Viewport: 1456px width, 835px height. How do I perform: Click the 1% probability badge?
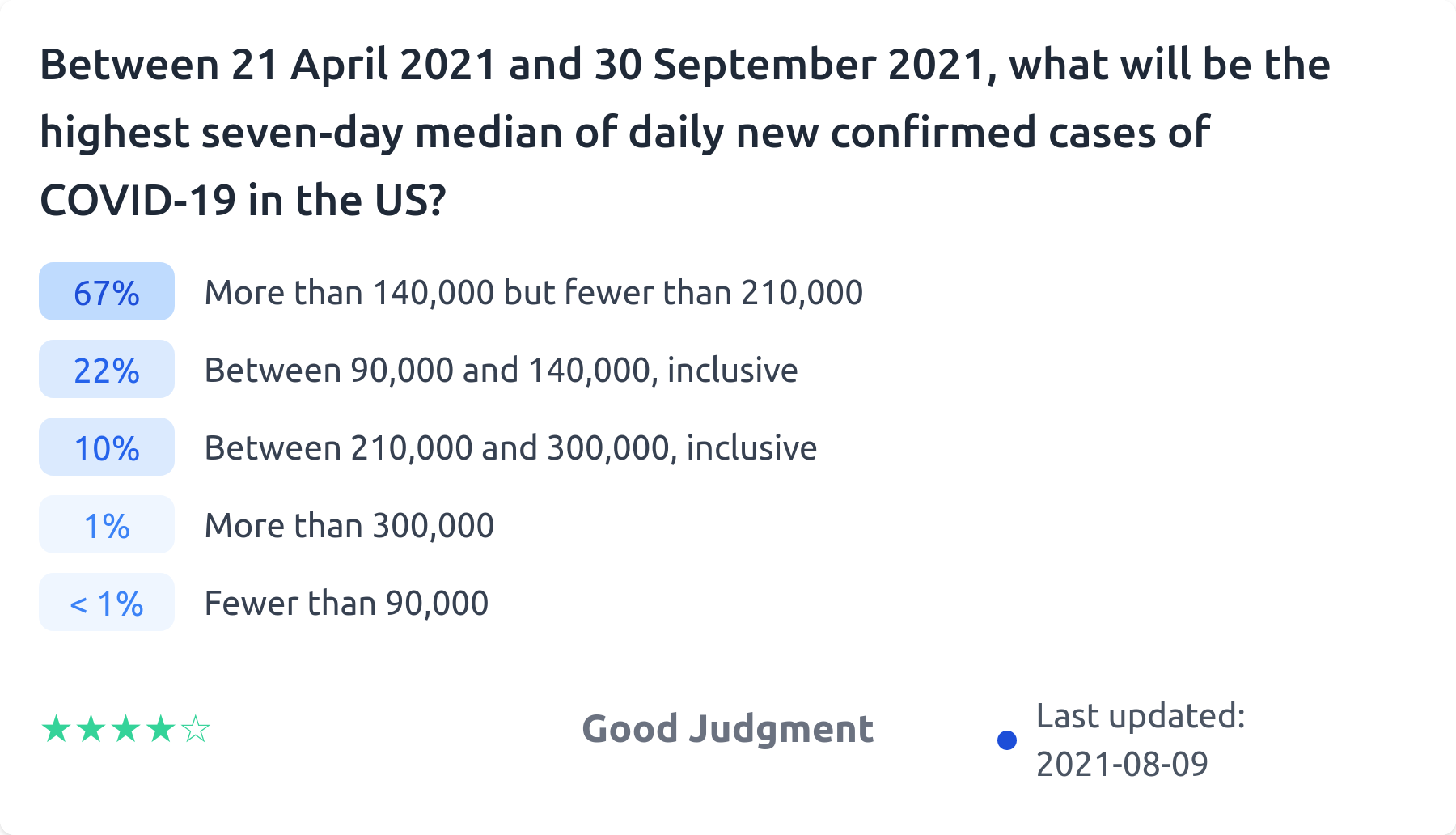pos(107,525)
